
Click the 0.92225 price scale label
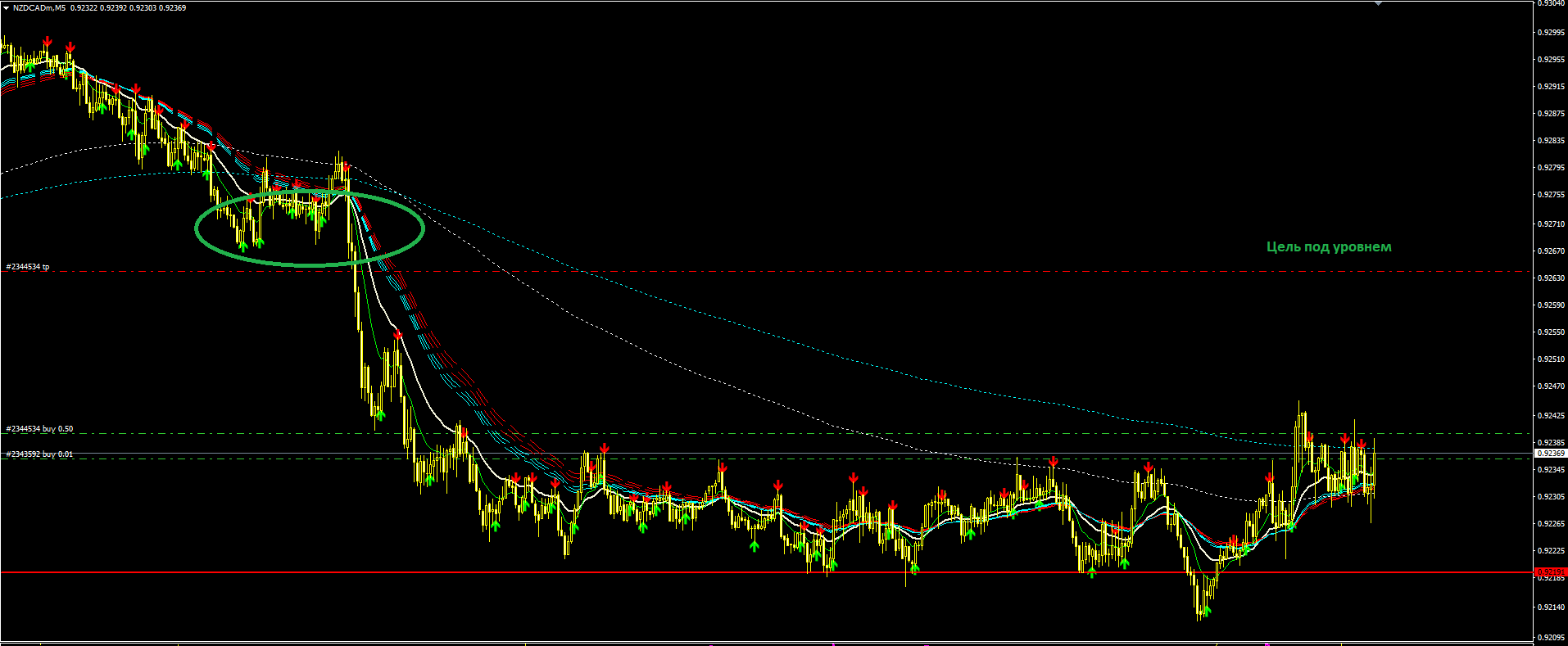coord(1550,551)
